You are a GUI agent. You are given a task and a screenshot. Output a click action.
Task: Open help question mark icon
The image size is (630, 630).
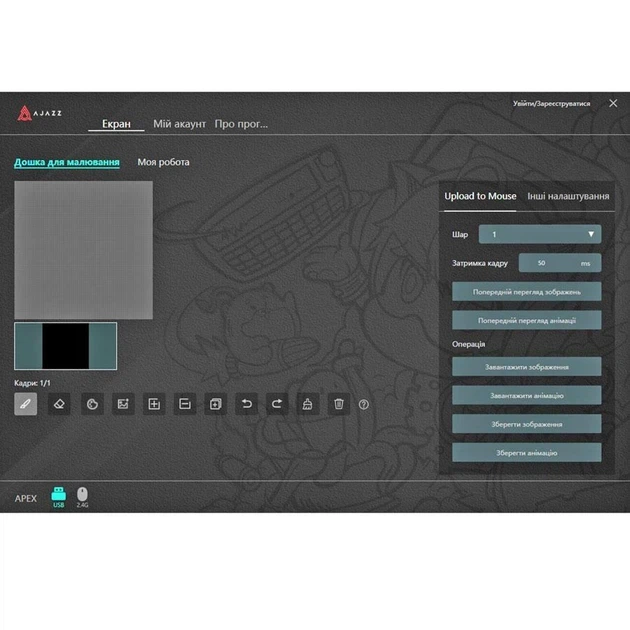click(364, 405)
